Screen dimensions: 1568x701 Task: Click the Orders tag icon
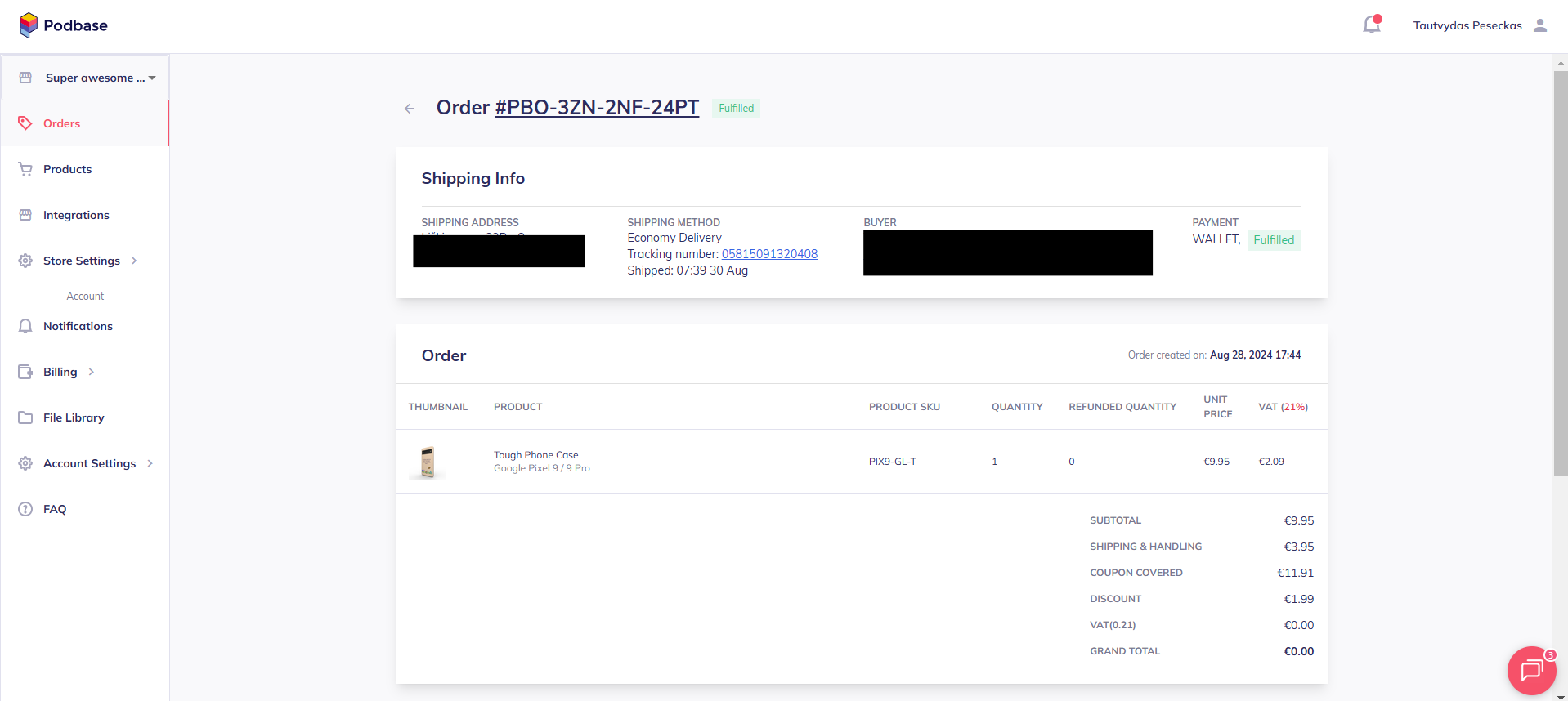[x=25, y=123]
